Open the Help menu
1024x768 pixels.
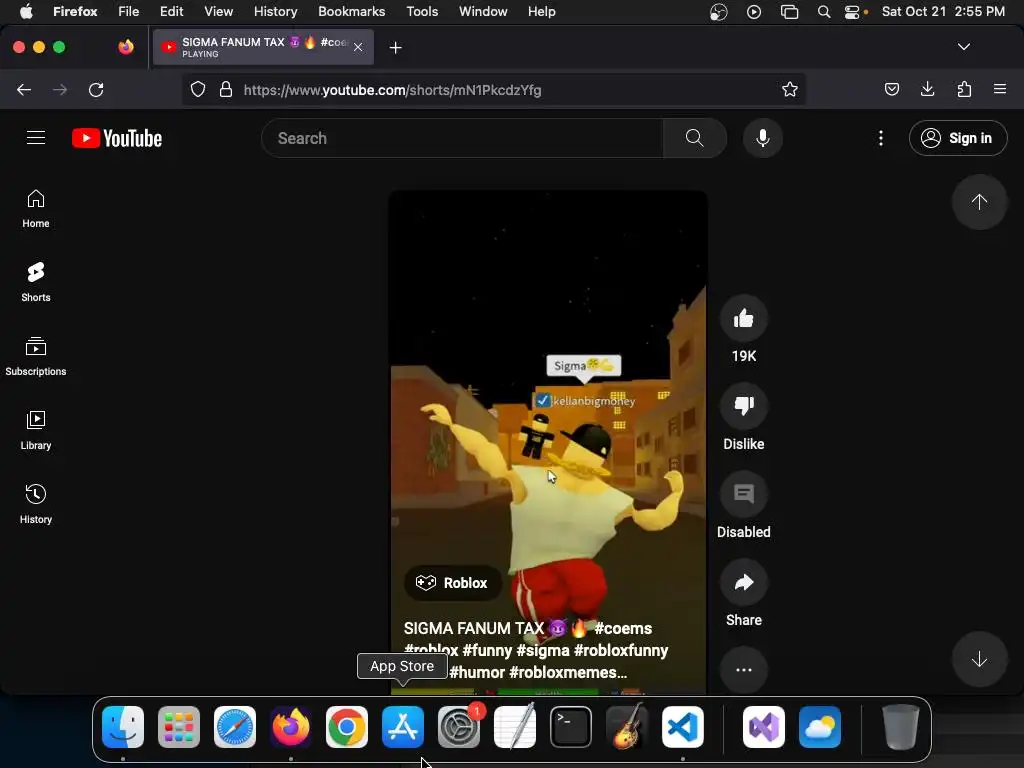tap(541, 12)
